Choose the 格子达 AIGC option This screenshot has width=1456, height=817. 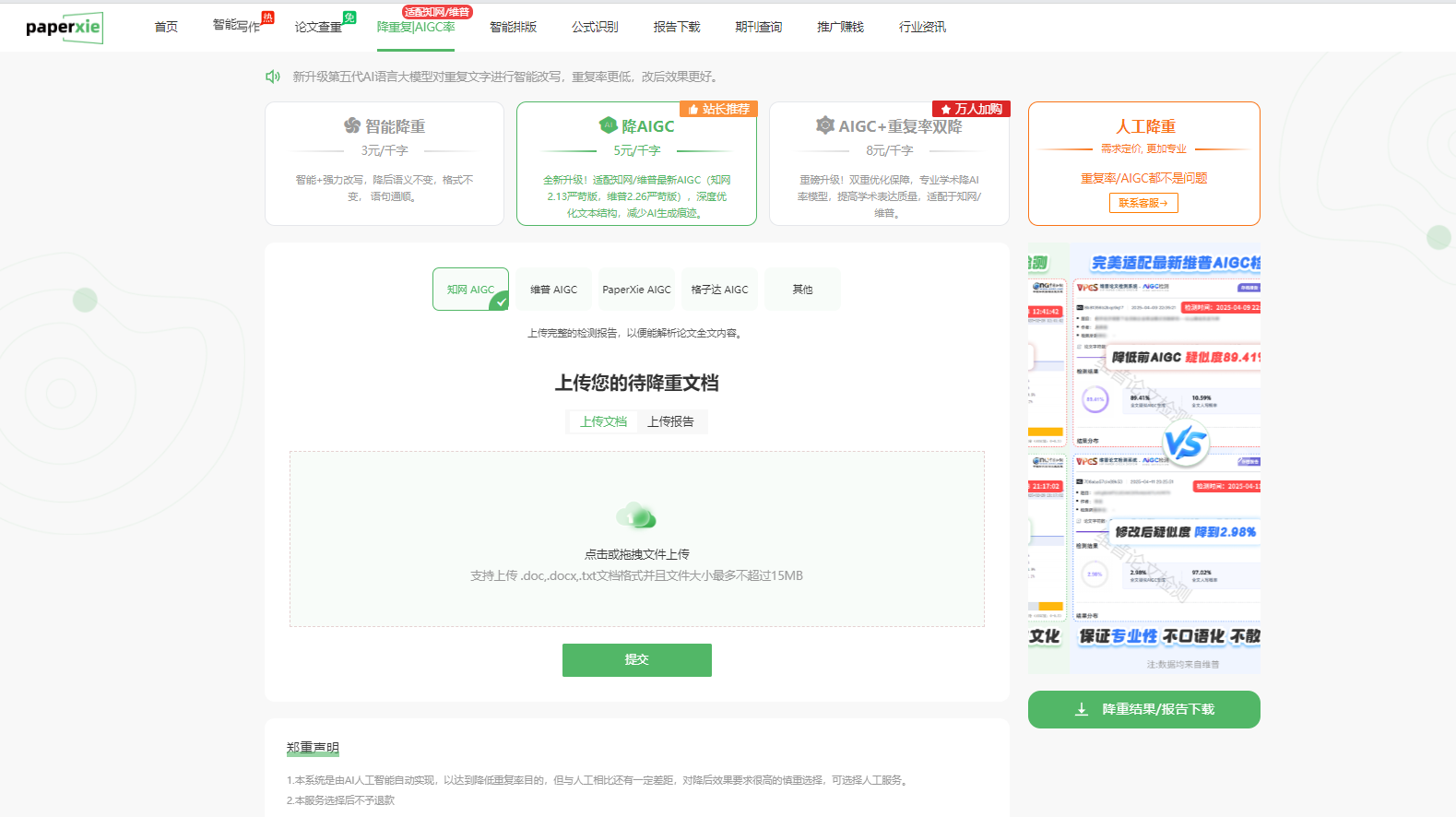click(719, 290)
